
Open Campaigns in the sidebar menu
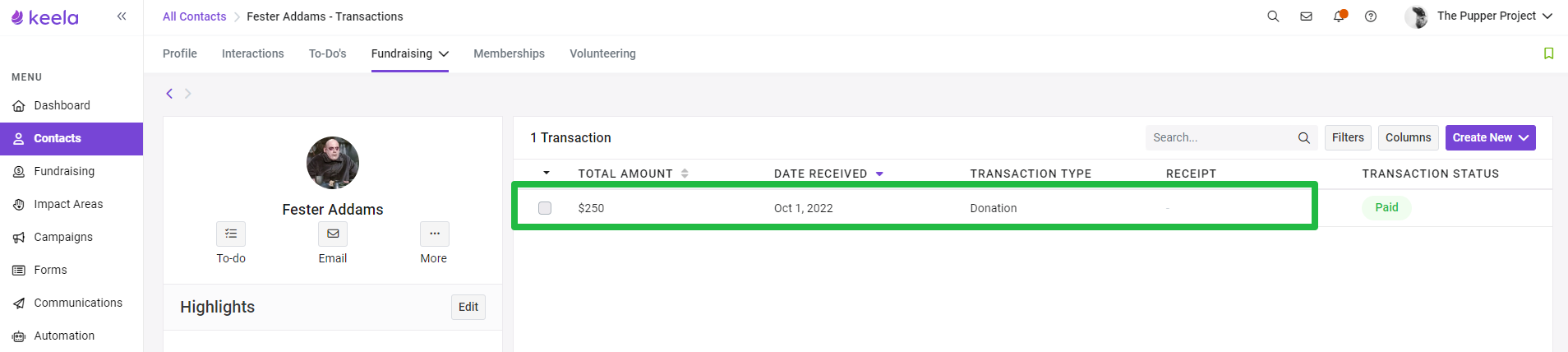click(x=63, y=237)
